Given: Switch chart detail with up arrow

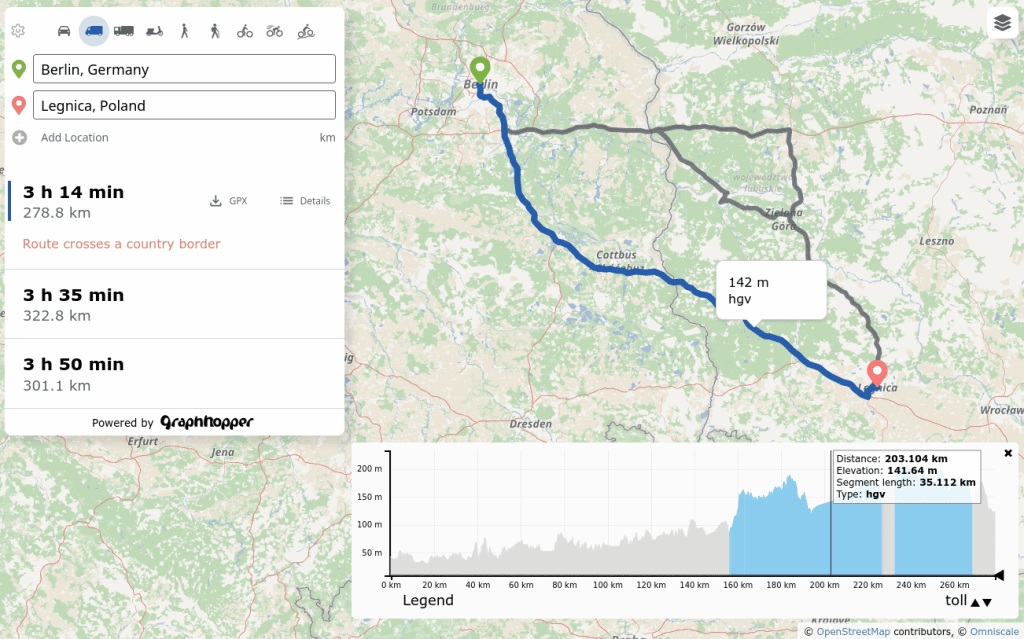Looking at the screenshot, I should click(x=975, y=602).
